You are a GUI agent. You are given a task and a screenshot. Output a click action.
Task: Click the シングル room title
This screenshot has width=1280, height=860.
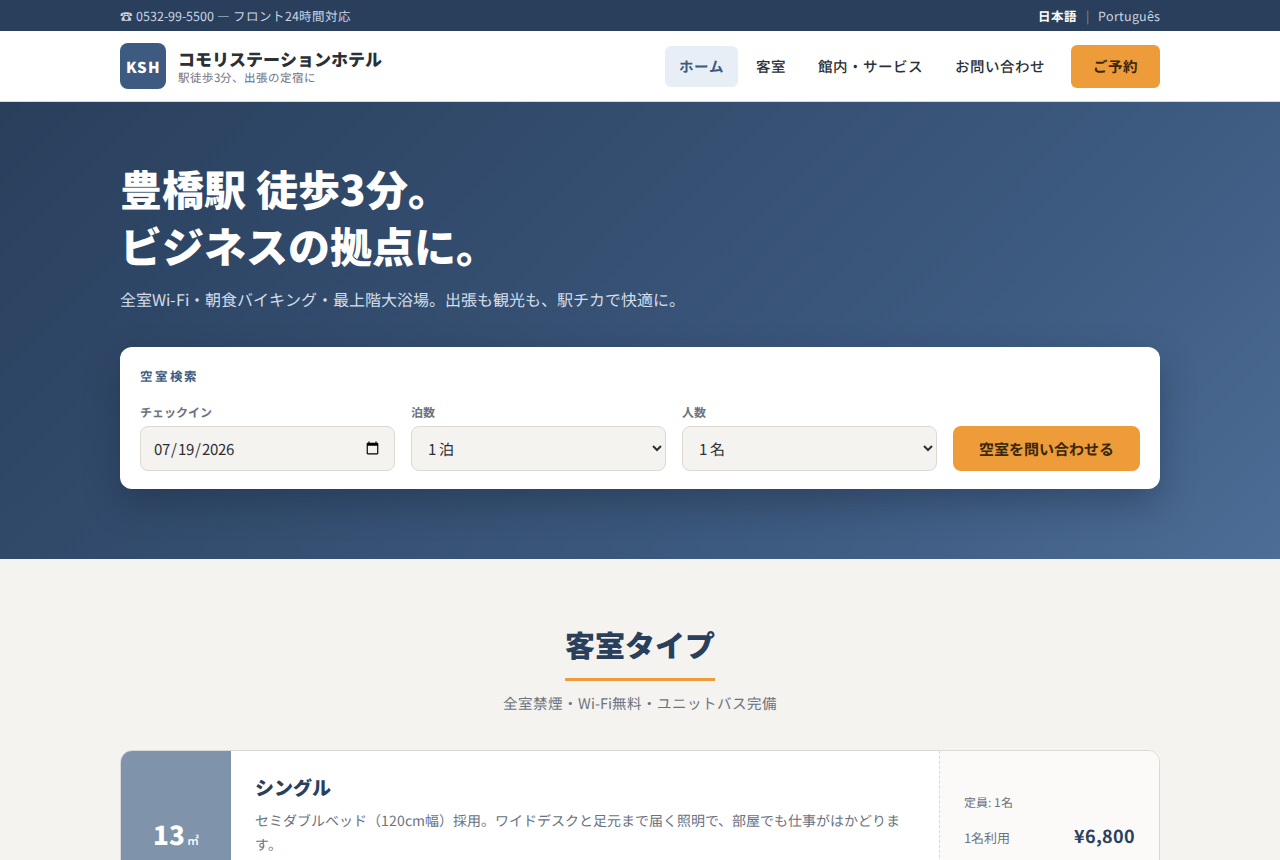click(x=292, y=787)
